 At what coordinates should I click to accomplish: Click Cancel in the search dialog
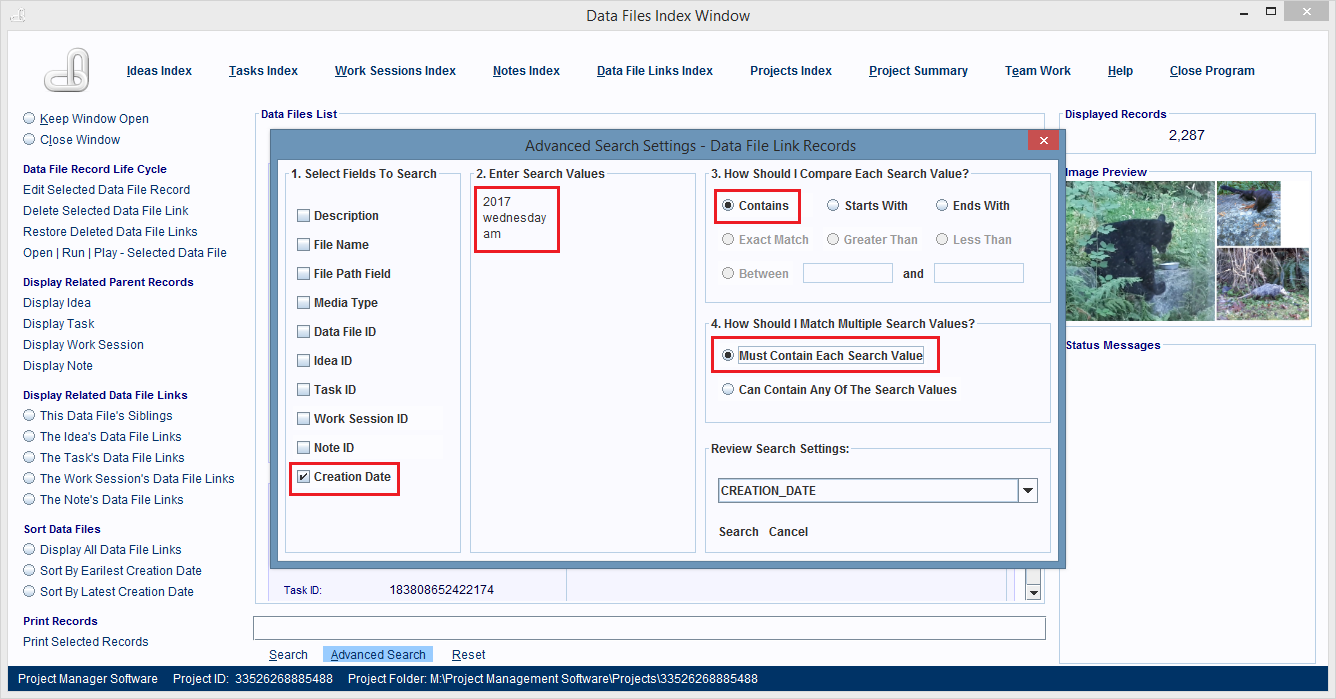(x=788, y=532)
